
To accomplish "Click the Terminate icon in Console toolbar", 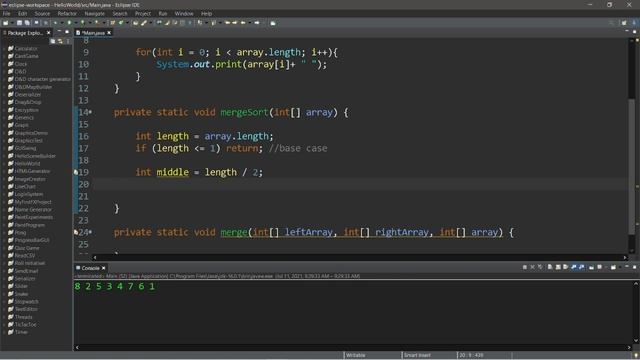I will (x=524, y=267).
